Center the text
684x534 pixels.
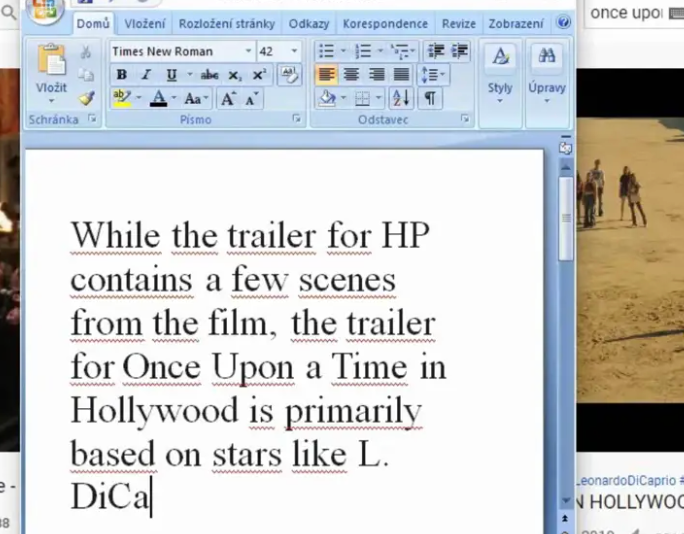click(x=351, y=75)
